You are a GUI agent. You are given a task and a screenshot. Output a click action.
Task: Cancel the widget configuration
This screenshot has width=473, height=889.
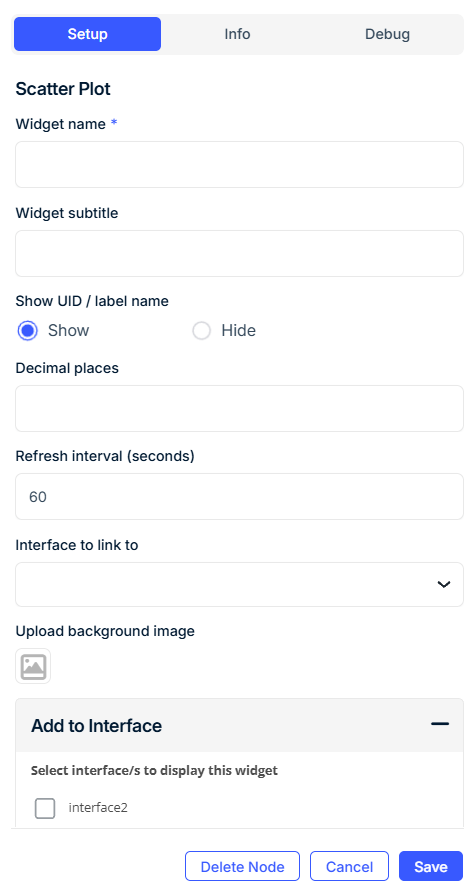point(349,866)
